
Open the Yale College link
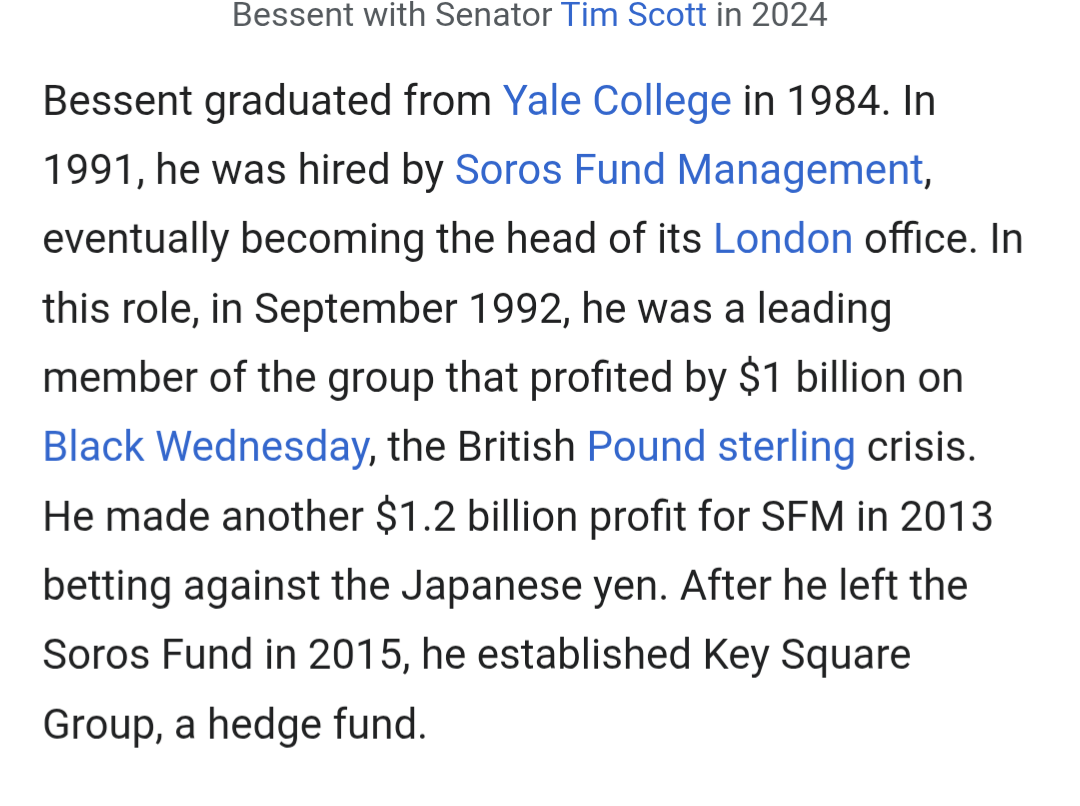click(616, 101)
